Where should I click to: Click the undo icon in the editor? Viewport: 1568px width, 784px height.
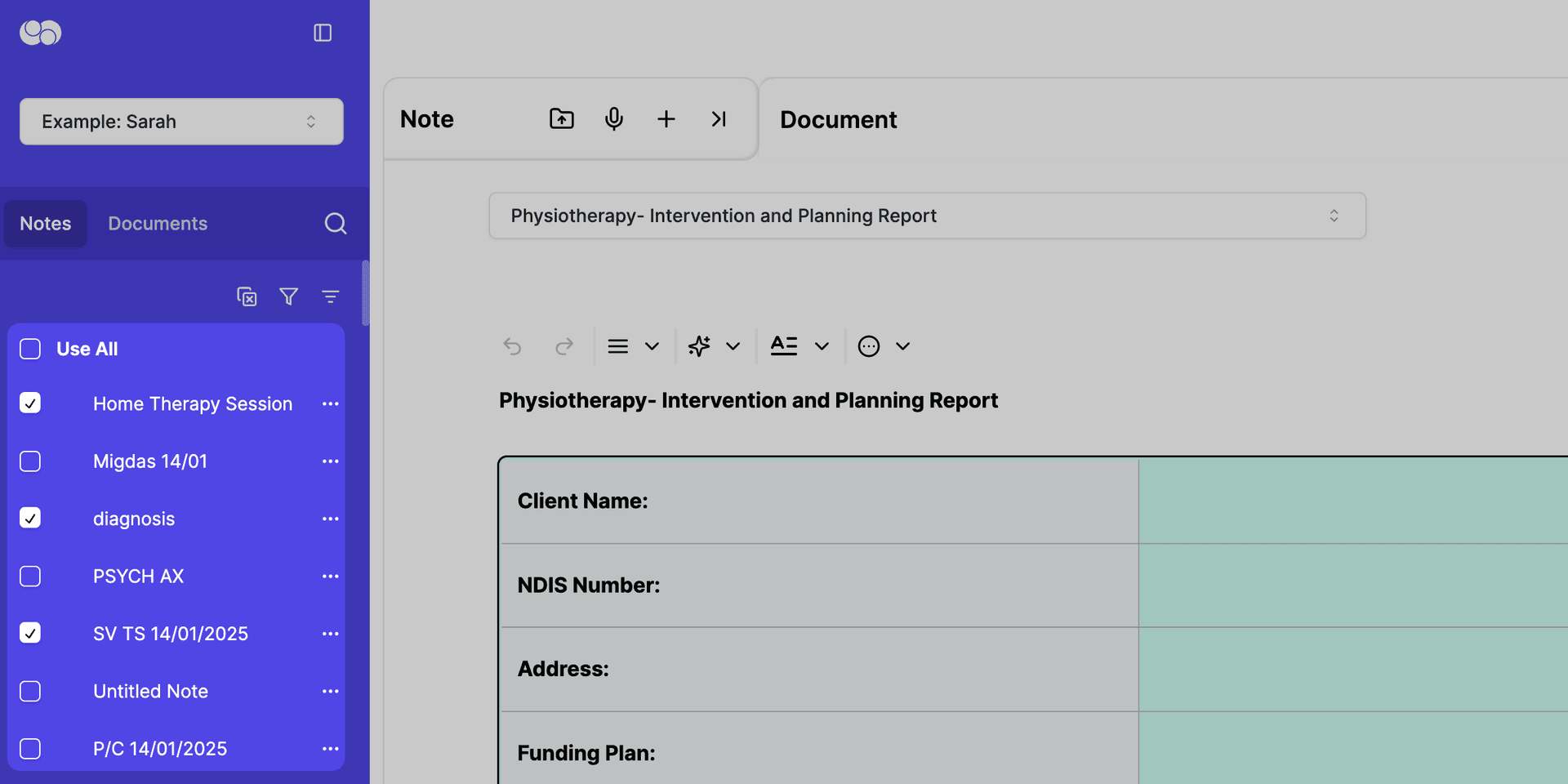click(x=512, y=345)
